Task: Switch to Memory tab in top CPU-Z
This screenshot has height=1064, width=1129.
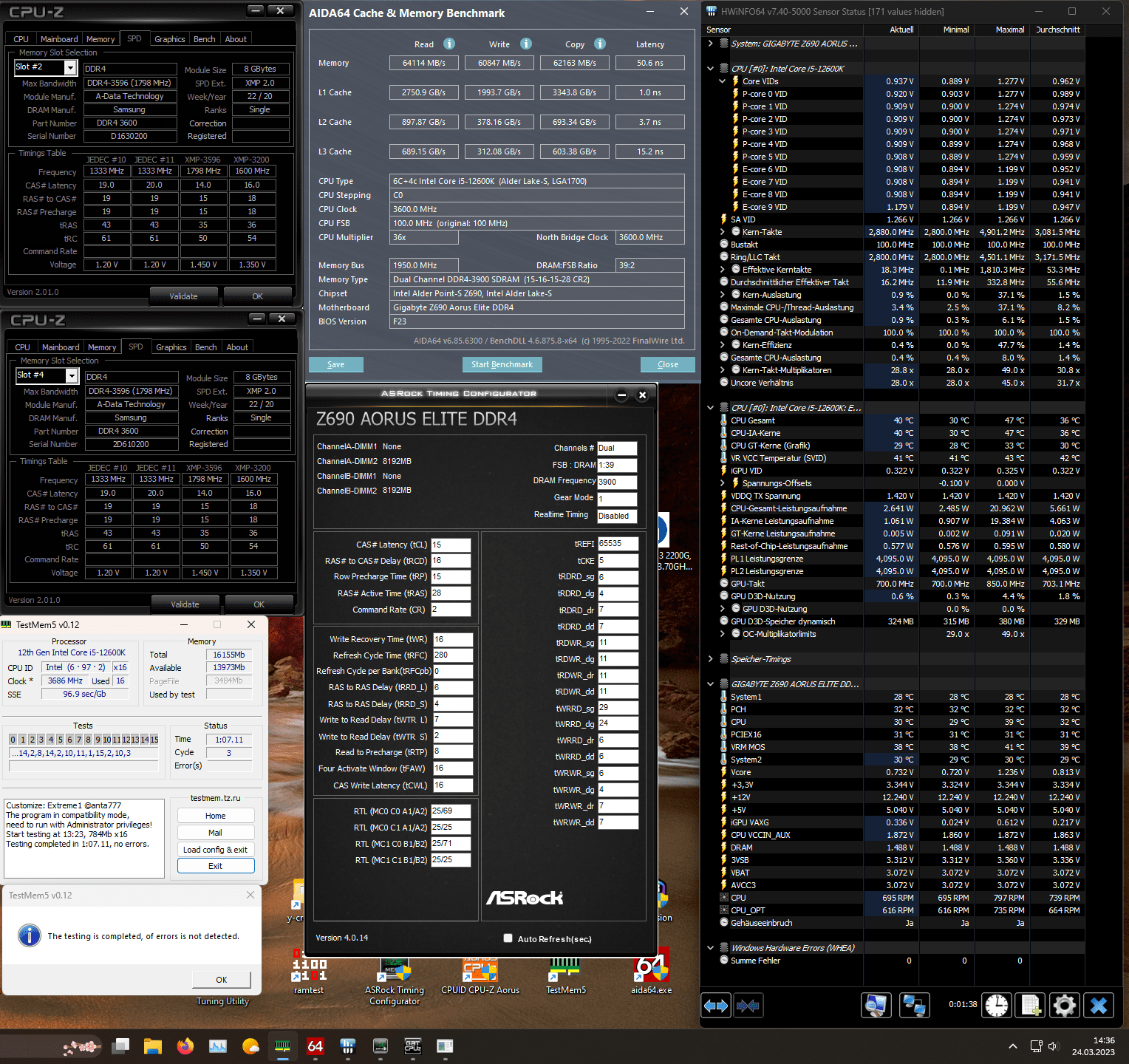Action: [100, 39]
